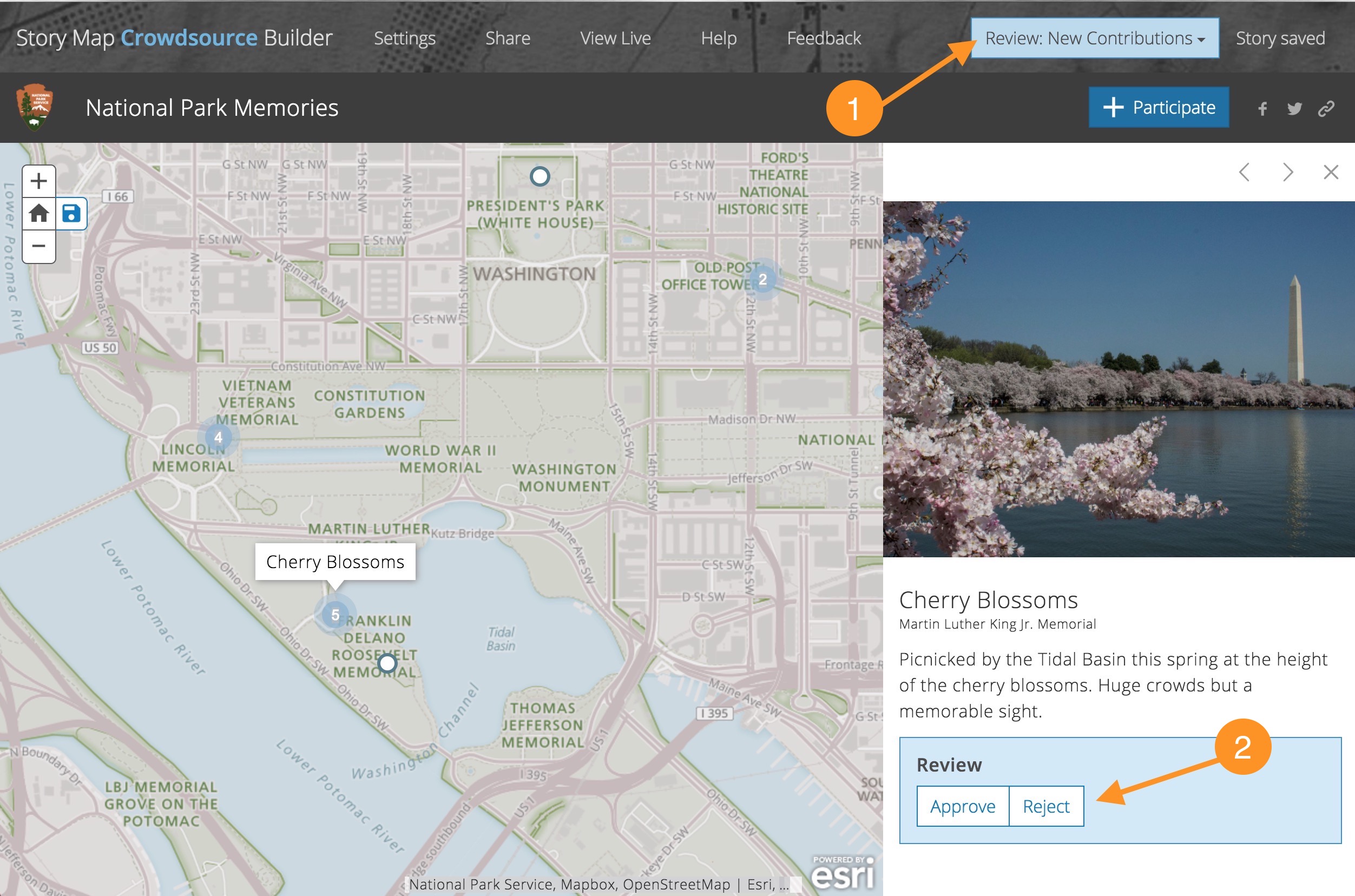Screen dimensions: 1355x896
Task: Select the cluster marker labeled 4
Action: tap(218, 438)
